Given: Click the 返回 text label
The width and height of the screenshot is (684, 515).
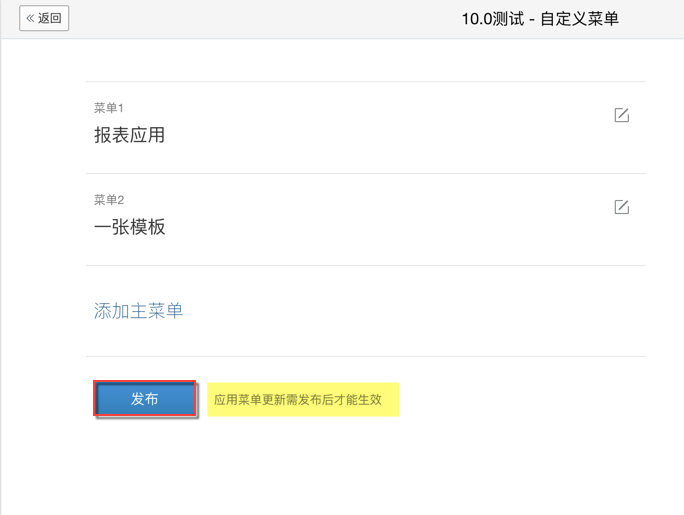Looking at the screenshot, I should tap(50, 18).
